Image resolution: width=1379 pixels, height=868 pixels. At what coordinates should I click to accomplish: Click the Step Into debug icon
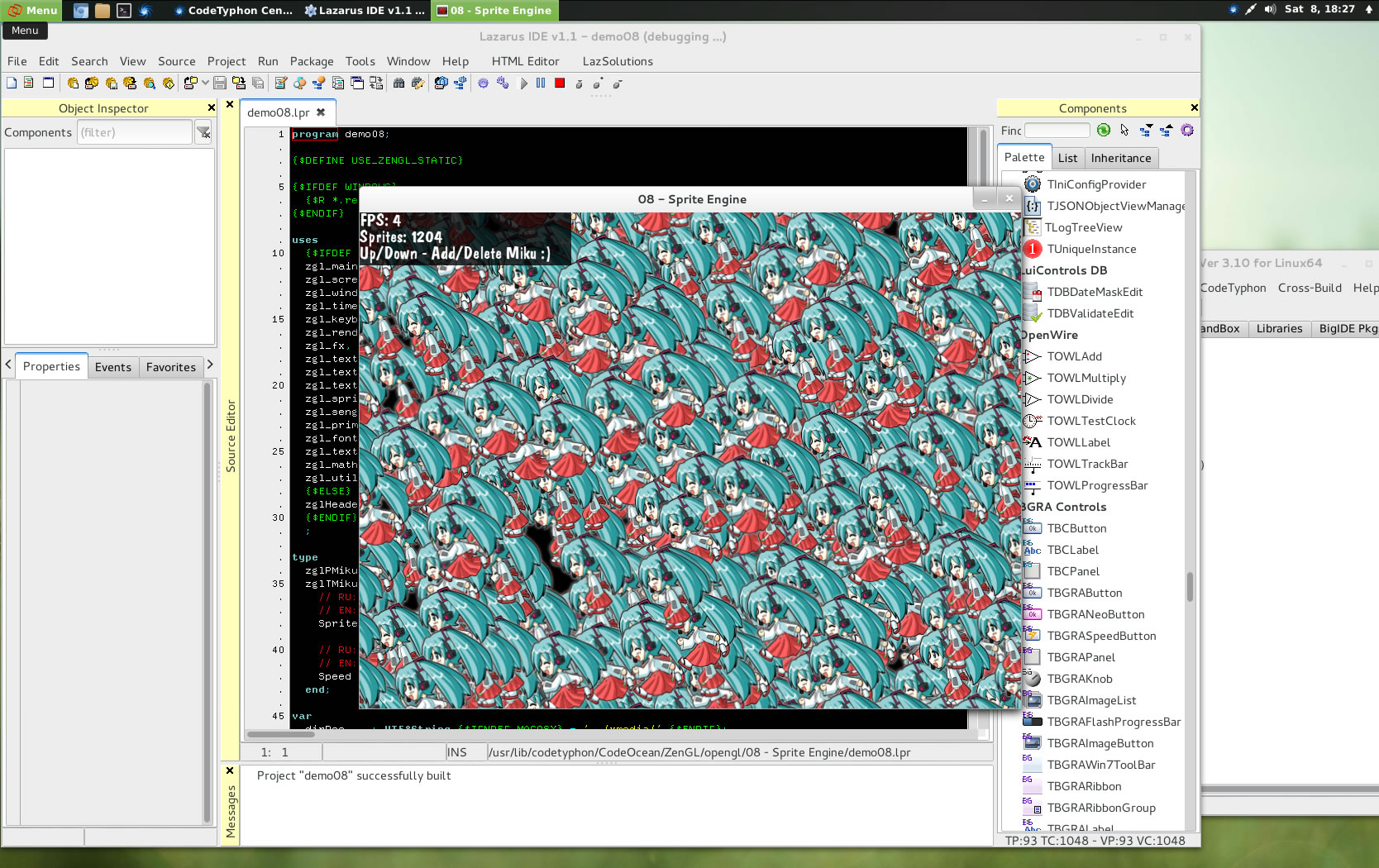point(579,83)
